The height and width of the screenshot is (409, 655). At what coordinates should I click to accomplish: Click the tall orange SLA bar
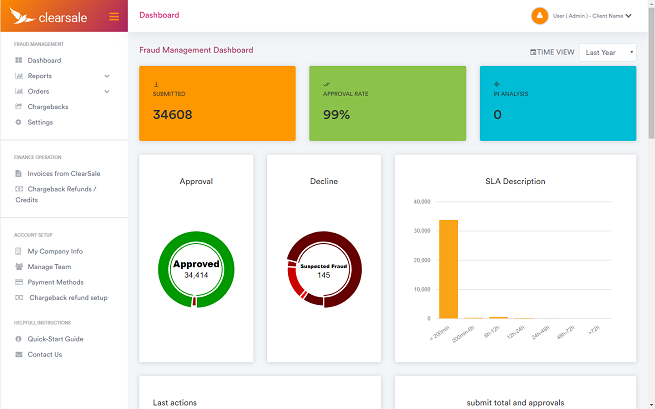click(448, 269)
